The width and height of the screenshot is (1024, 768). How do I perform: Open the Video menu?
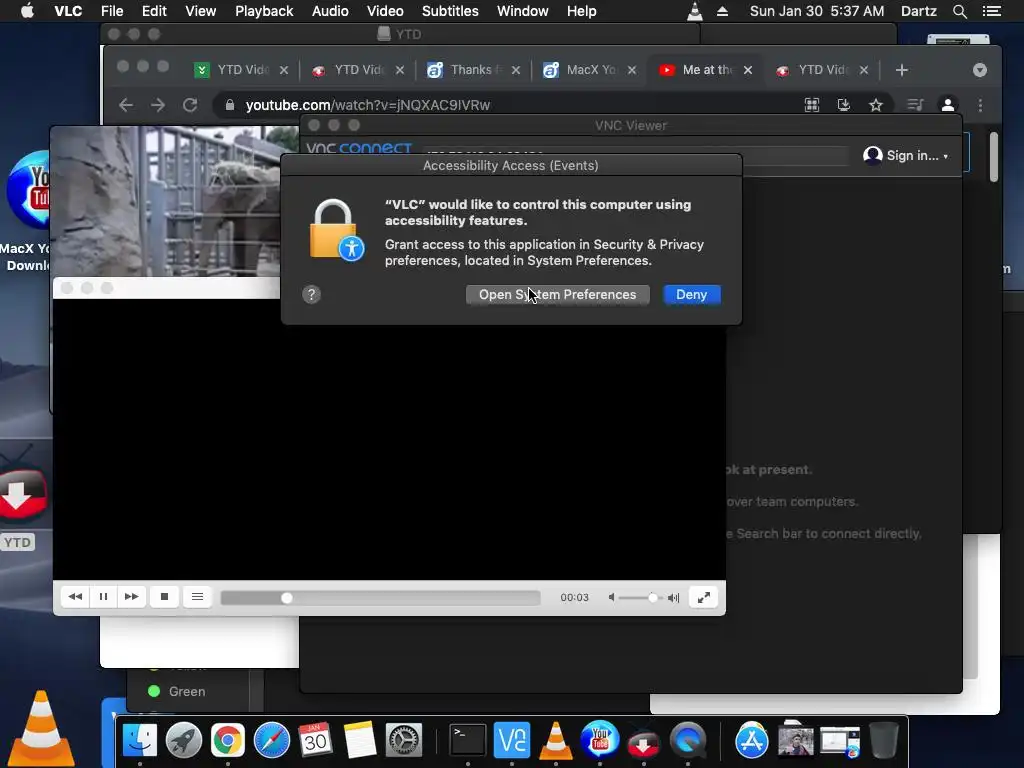385,11
